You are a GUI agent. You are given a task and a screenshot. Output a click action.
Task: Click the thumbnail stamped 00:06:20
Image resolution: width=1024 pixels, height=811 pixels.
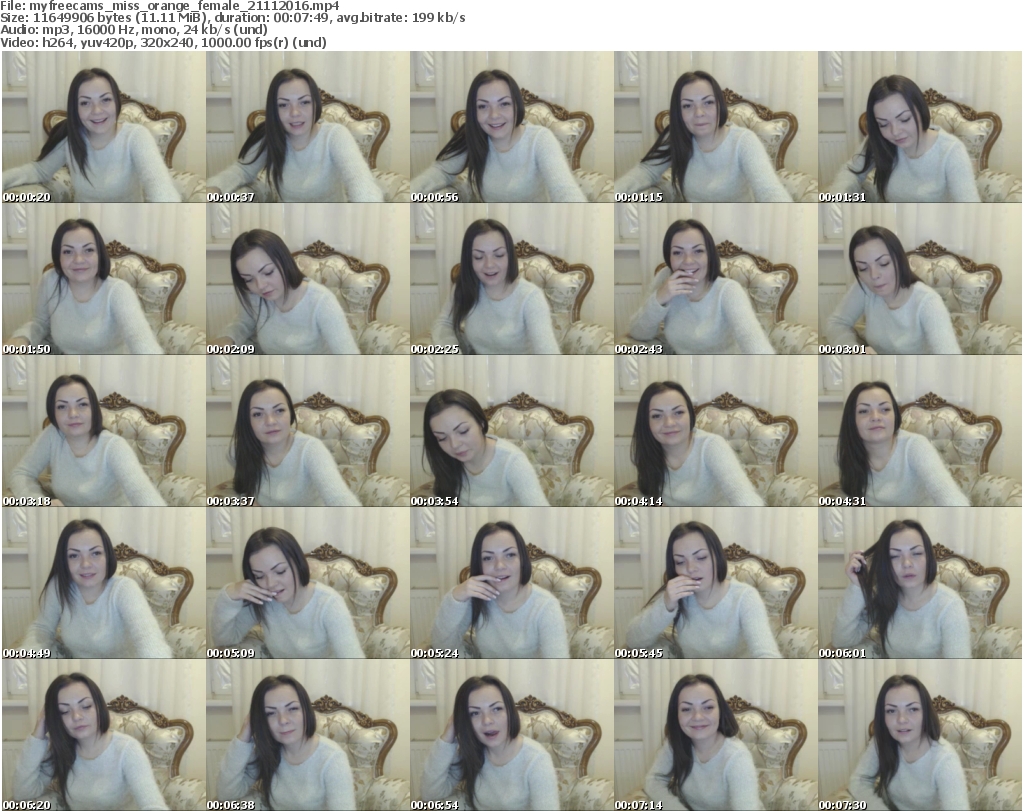pyautogui.click(x=104, y=735)
